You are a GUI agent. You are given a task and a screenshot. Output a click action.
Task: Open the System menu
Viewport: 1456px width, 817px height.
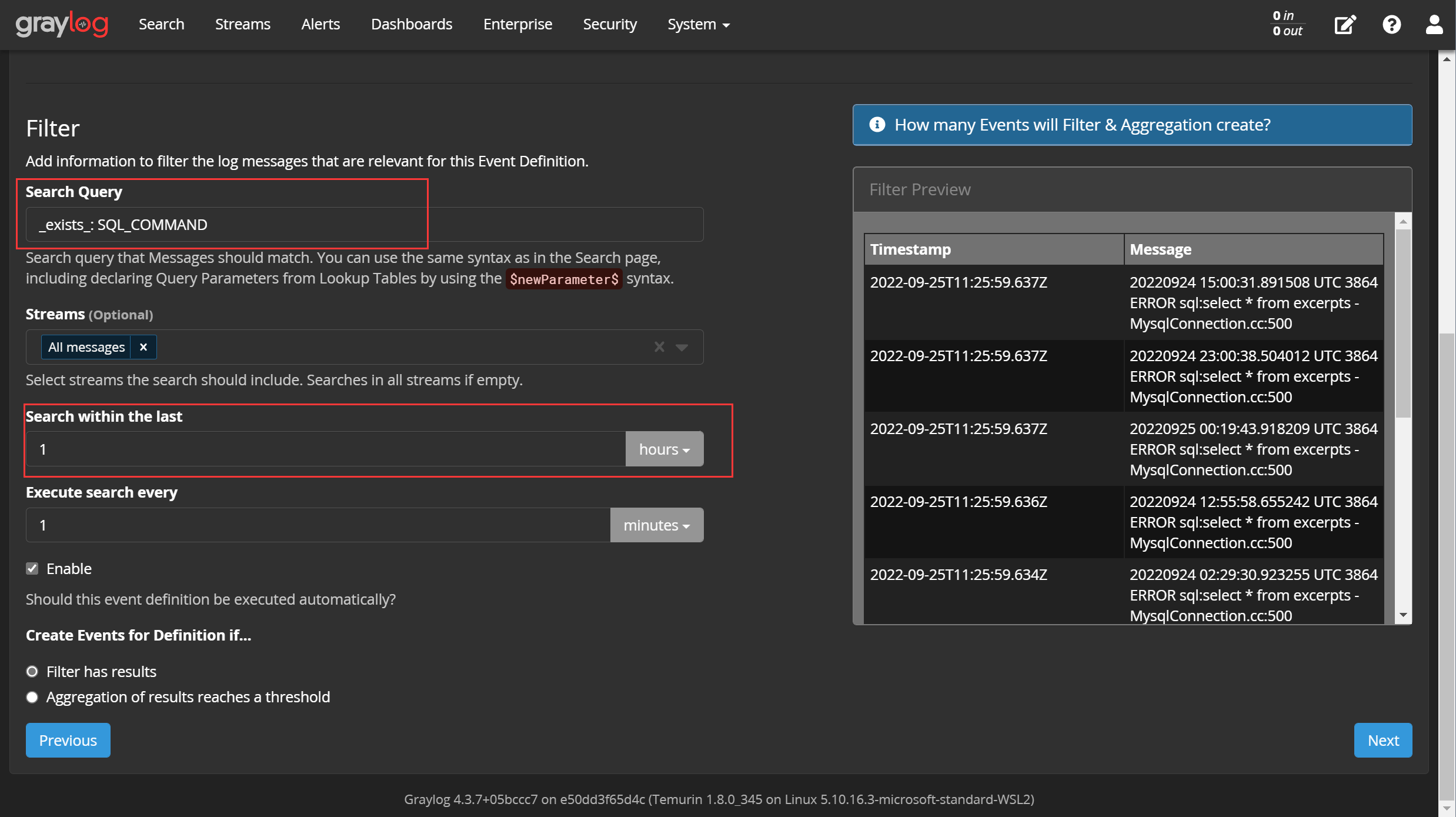coord(698,25)
